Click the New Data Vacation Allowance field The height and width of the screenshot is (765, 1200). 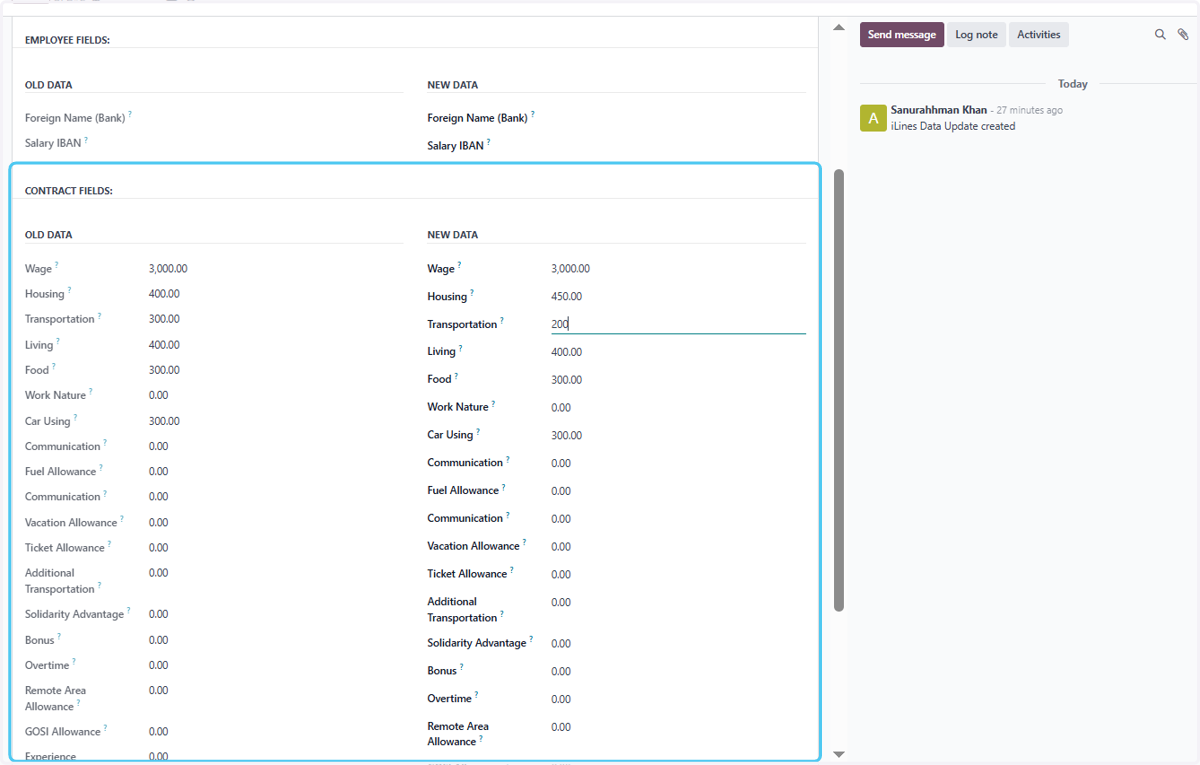[678, 547]
